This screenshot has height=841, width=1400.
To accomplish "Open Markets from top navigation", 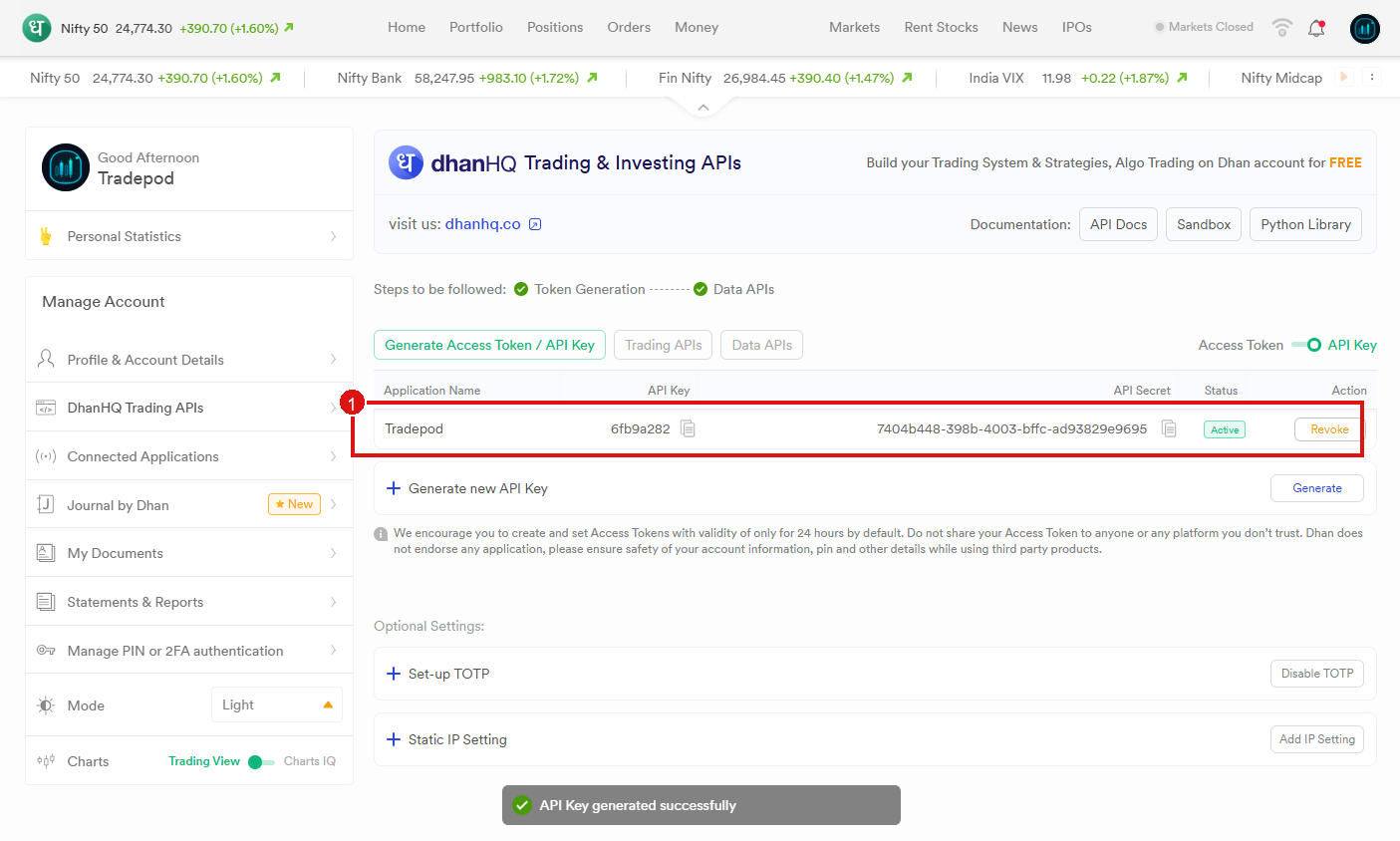I will click(855, 28).
